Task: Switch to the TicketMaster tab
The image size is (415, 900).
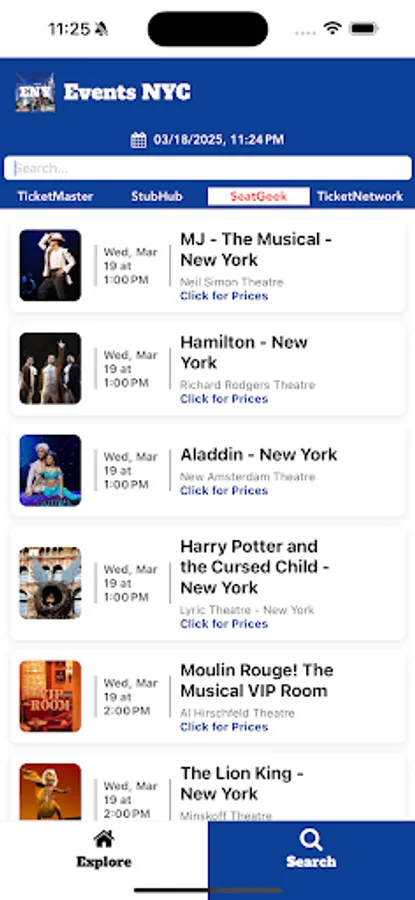Action: [x=55, y=196]
